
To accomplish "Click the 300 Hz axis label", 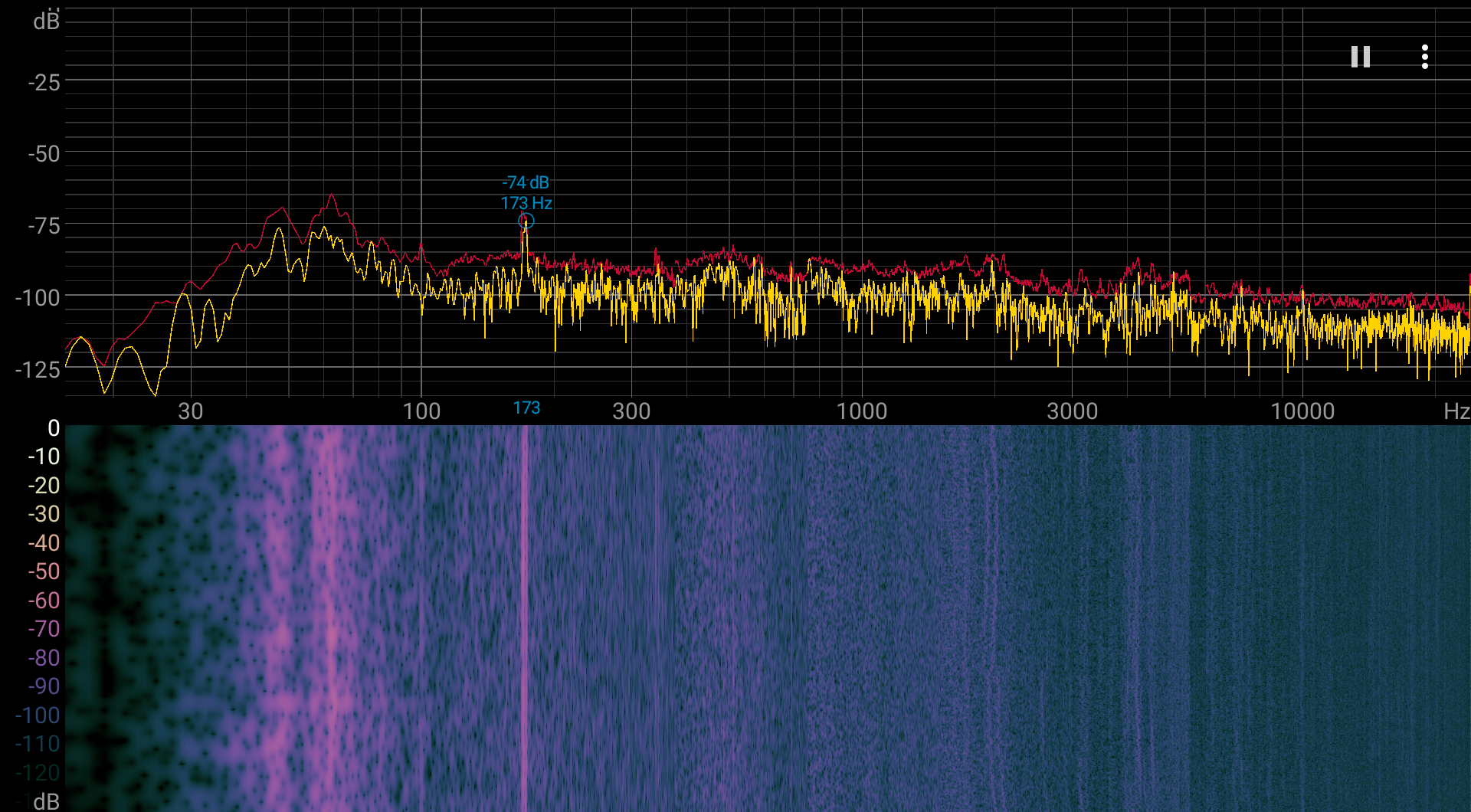I will point(631,411).
